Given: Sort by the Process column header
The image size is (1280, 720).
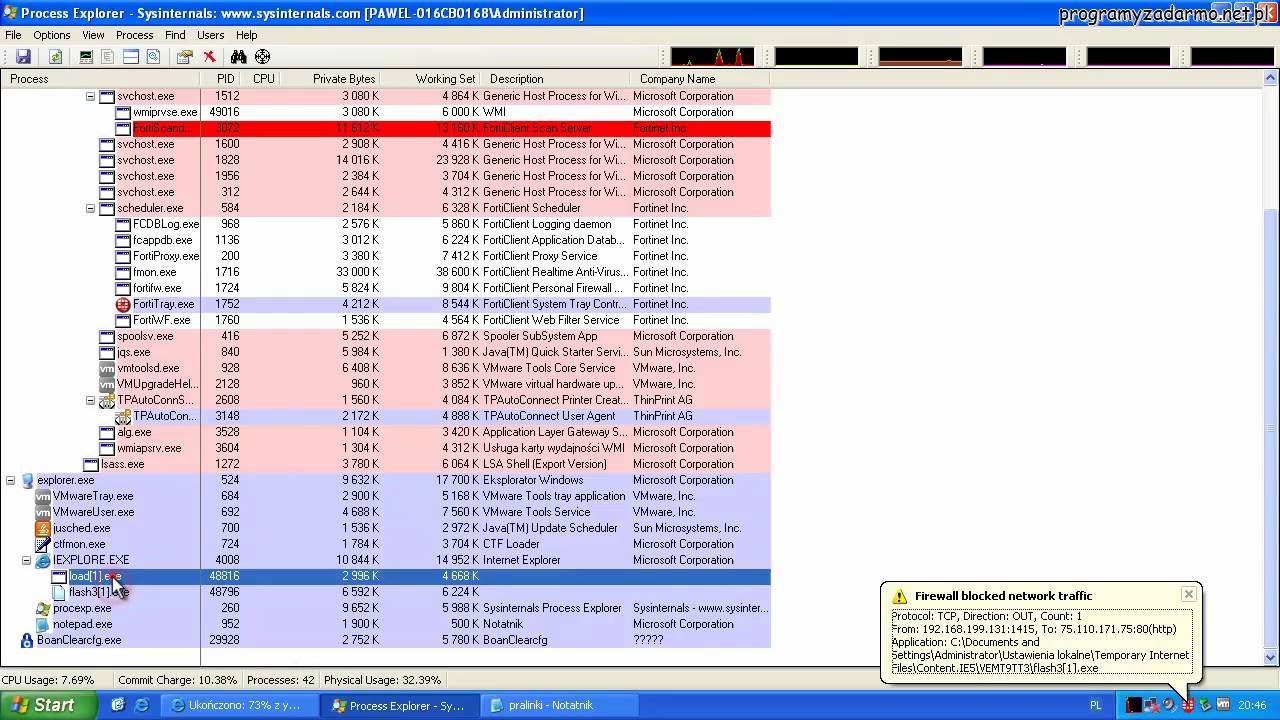Looking at the screenshot, I should pyautogui.click(x=100, y=79).
